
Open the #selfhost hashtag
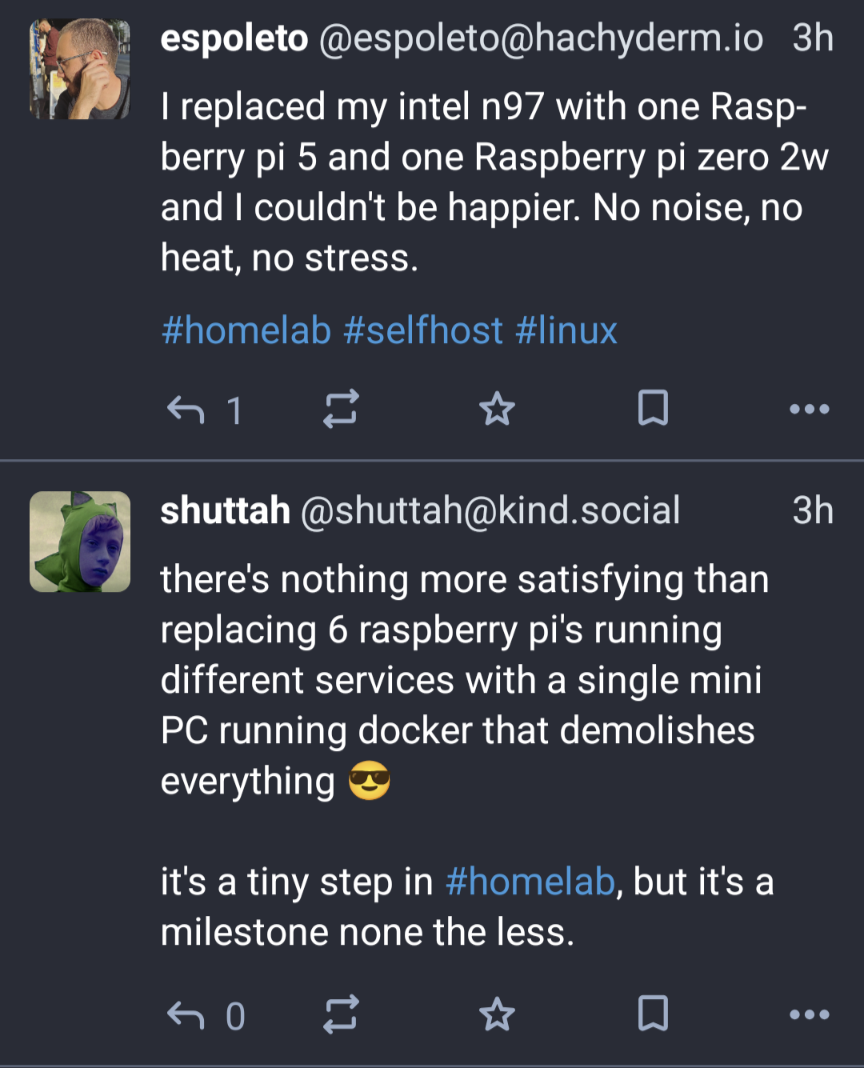[423, 330]
